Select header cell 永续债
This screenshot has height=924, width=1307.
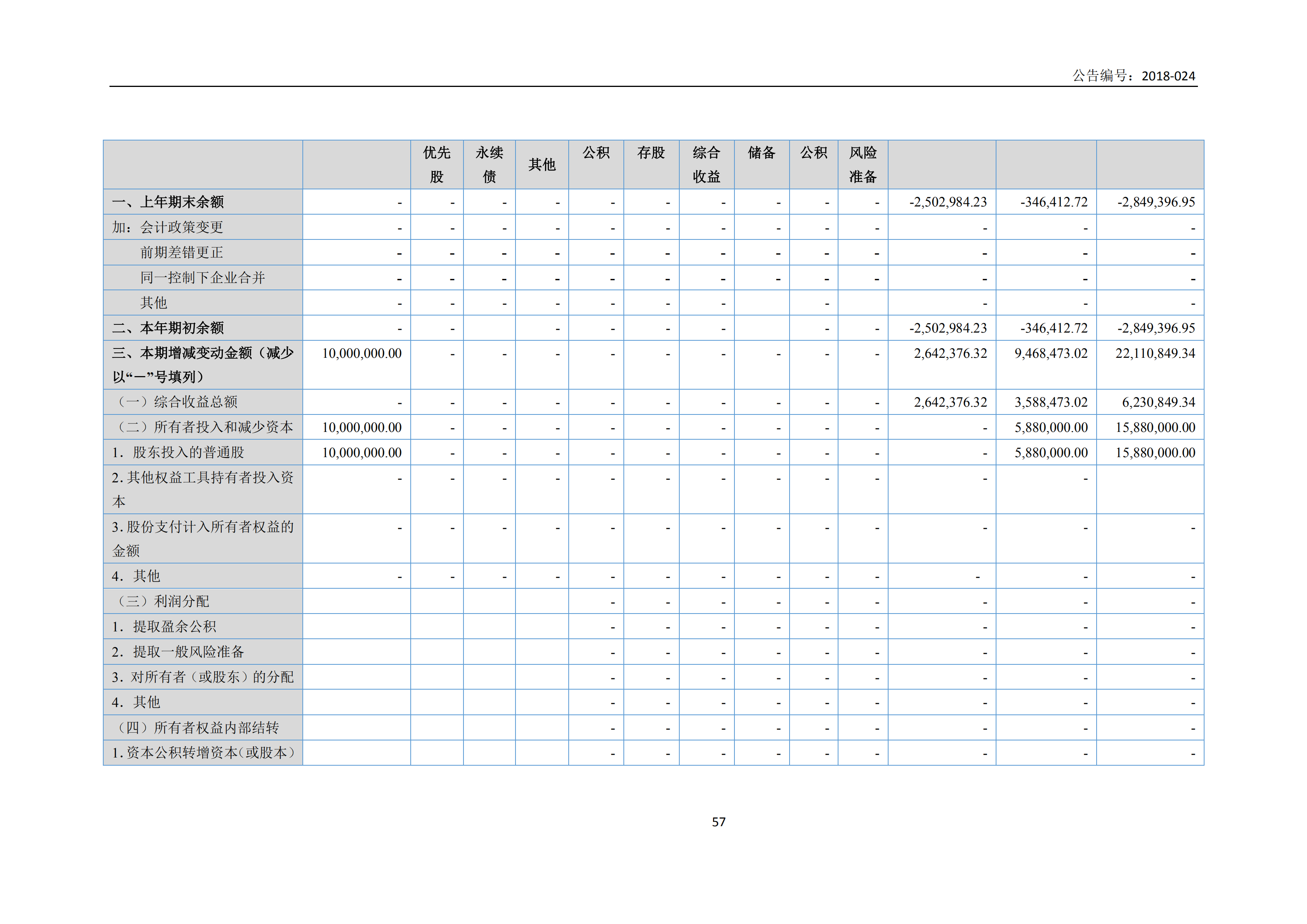[x=489, y=165]
